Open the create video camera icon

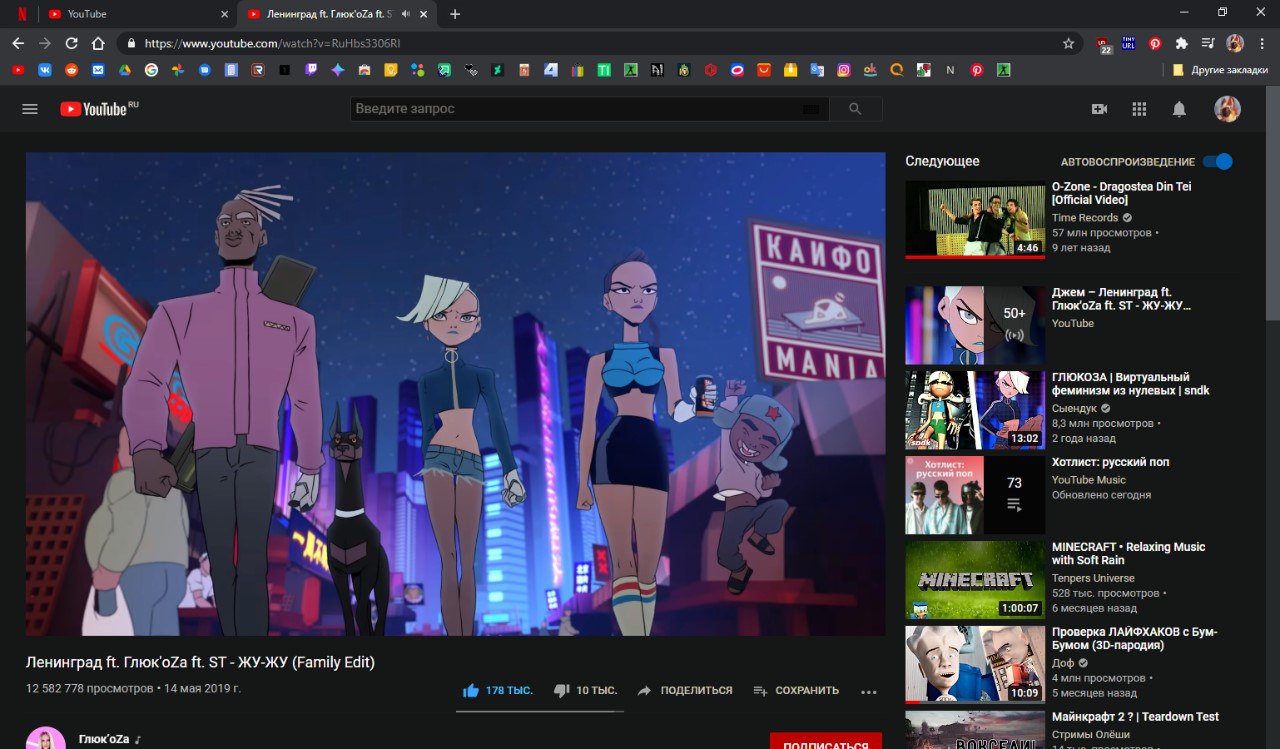tap(1100, 109)
